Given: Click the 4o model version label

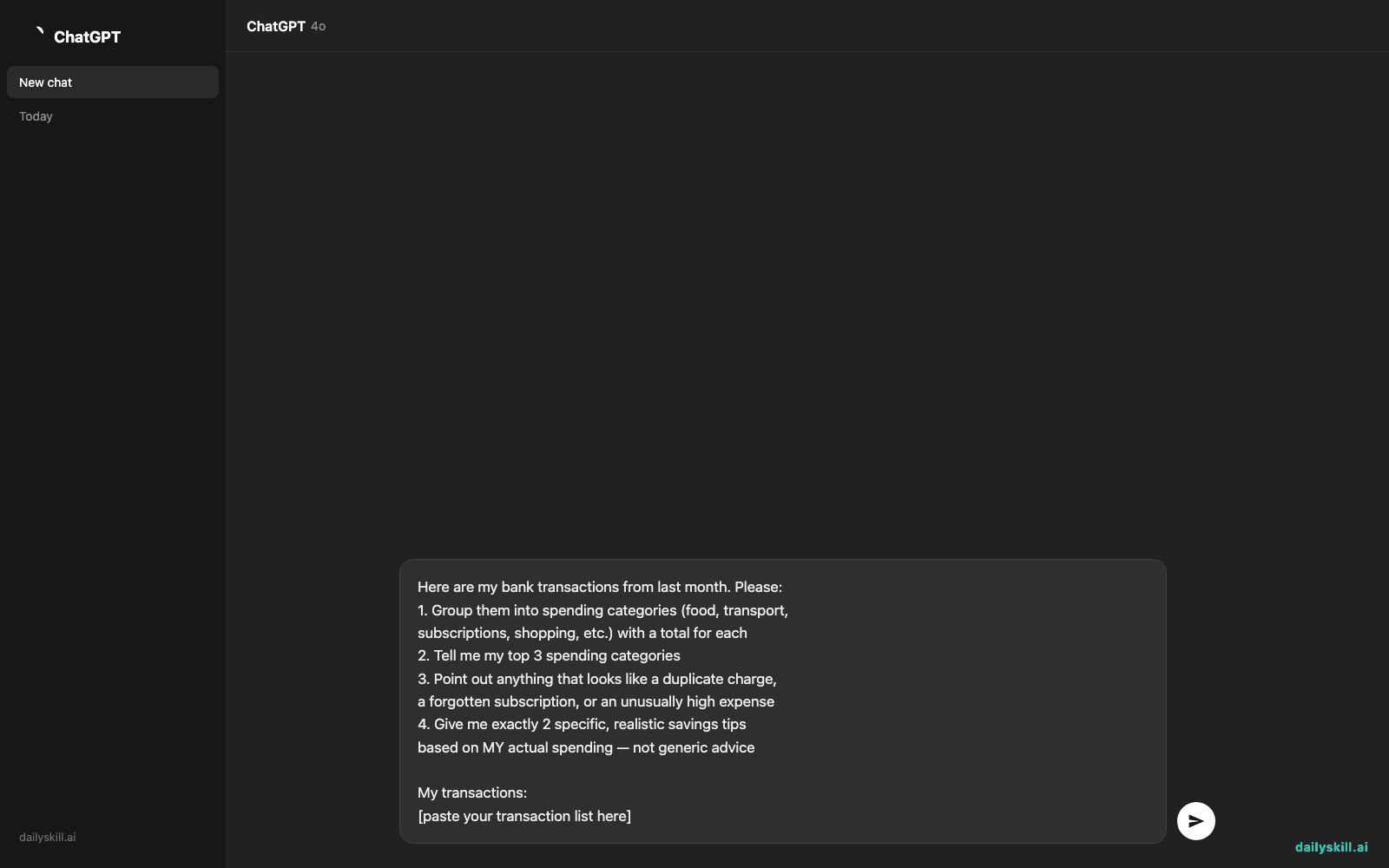Looking at the screenshot, I should (x=319, y=27).
